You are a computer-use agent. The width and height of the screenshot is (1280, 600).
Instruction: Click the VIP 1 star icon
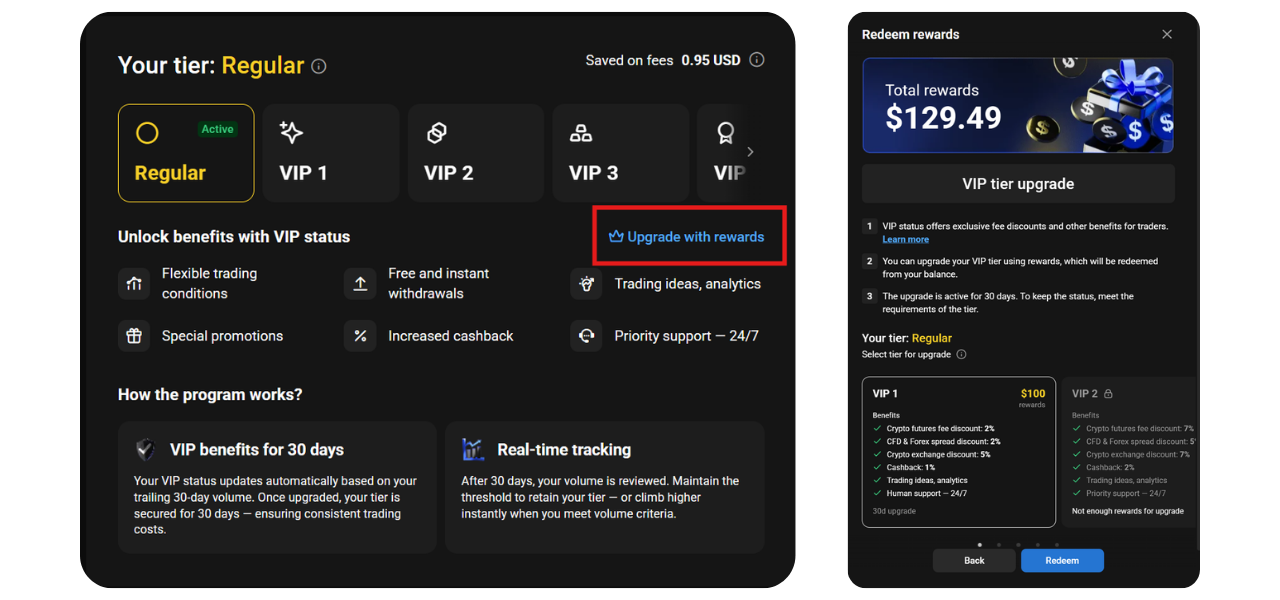[x=291, y=132]
